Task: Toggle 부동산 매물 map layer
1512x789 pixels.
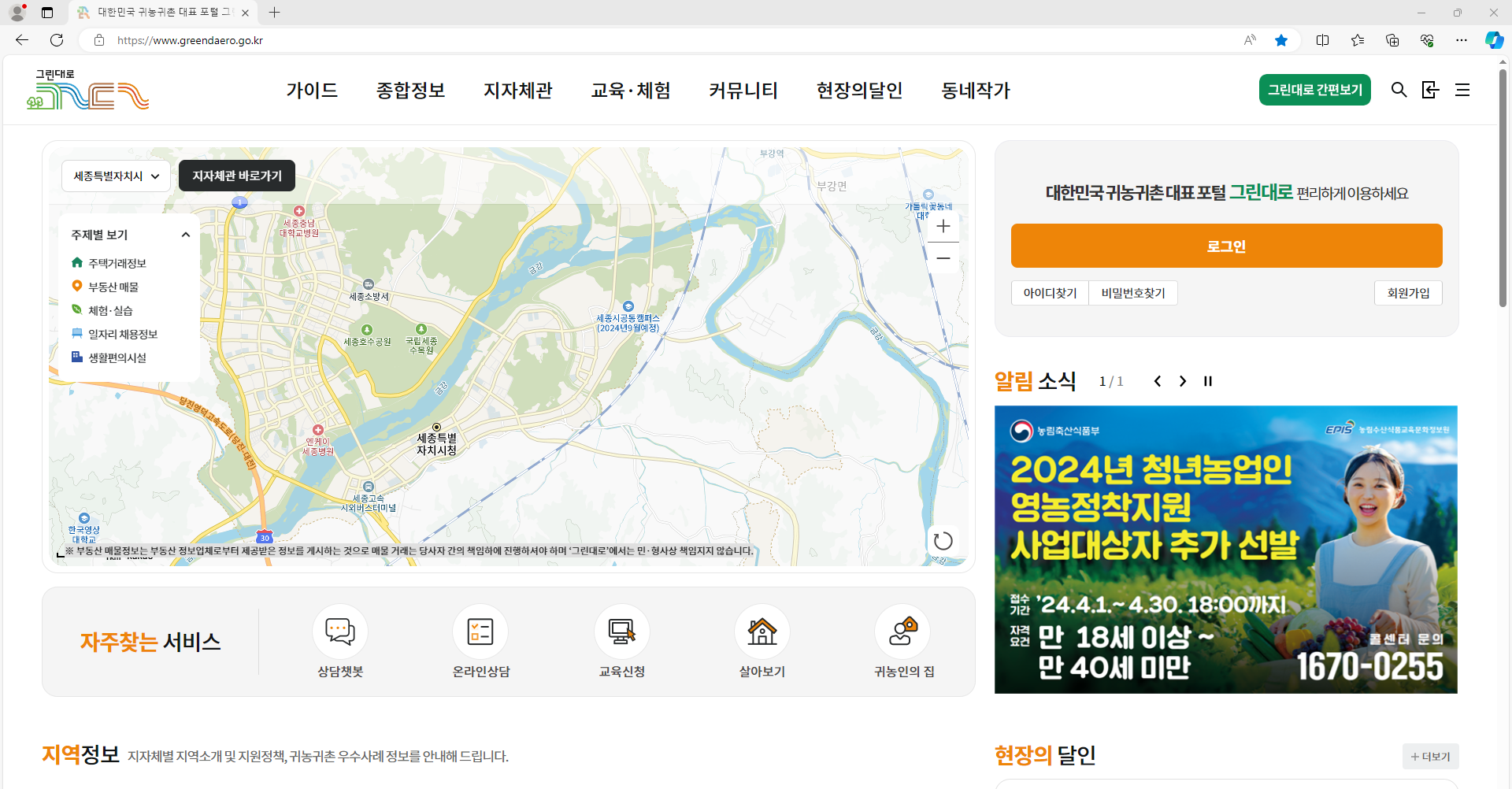Action: tap(105, 287)
